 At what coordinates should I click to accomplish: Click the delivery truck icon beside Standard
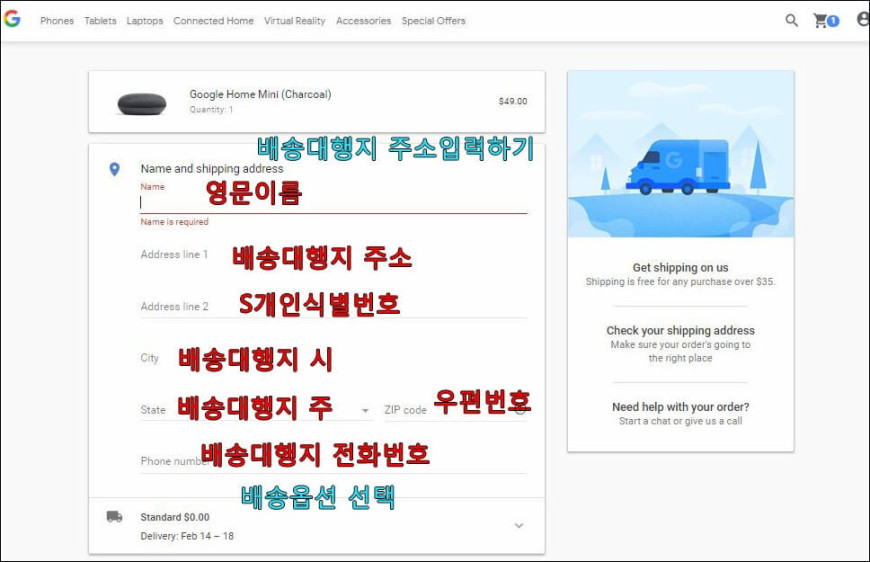tap(114, 517)
